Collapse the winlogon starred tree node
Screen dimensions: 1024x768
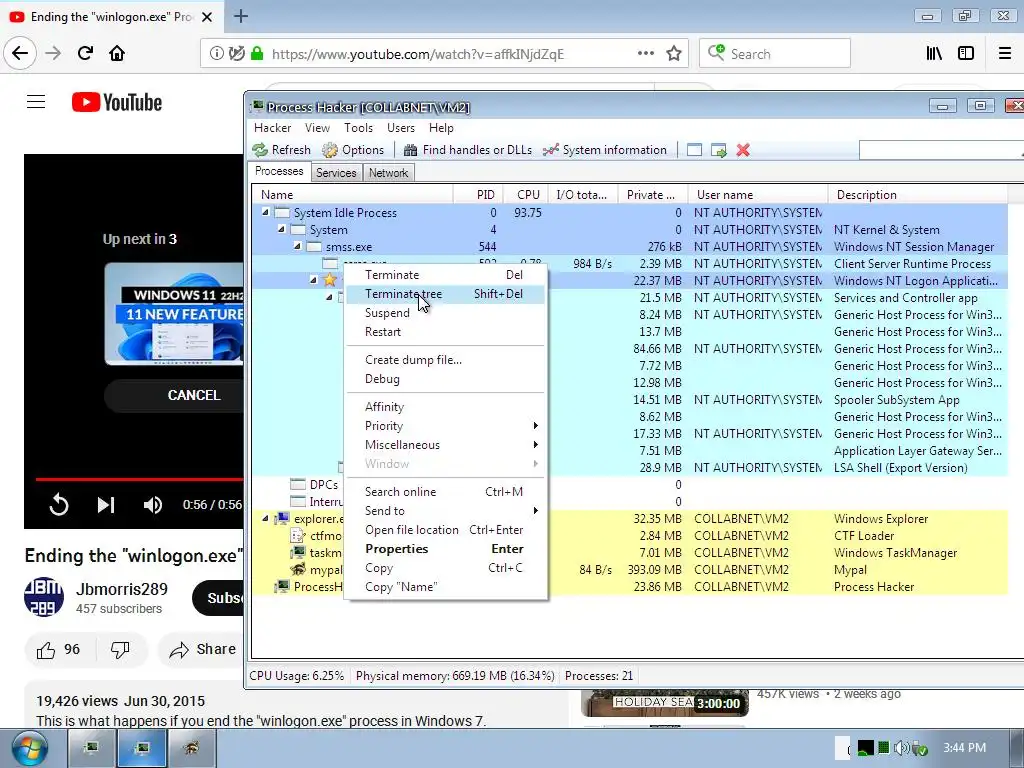pos(313,280)
